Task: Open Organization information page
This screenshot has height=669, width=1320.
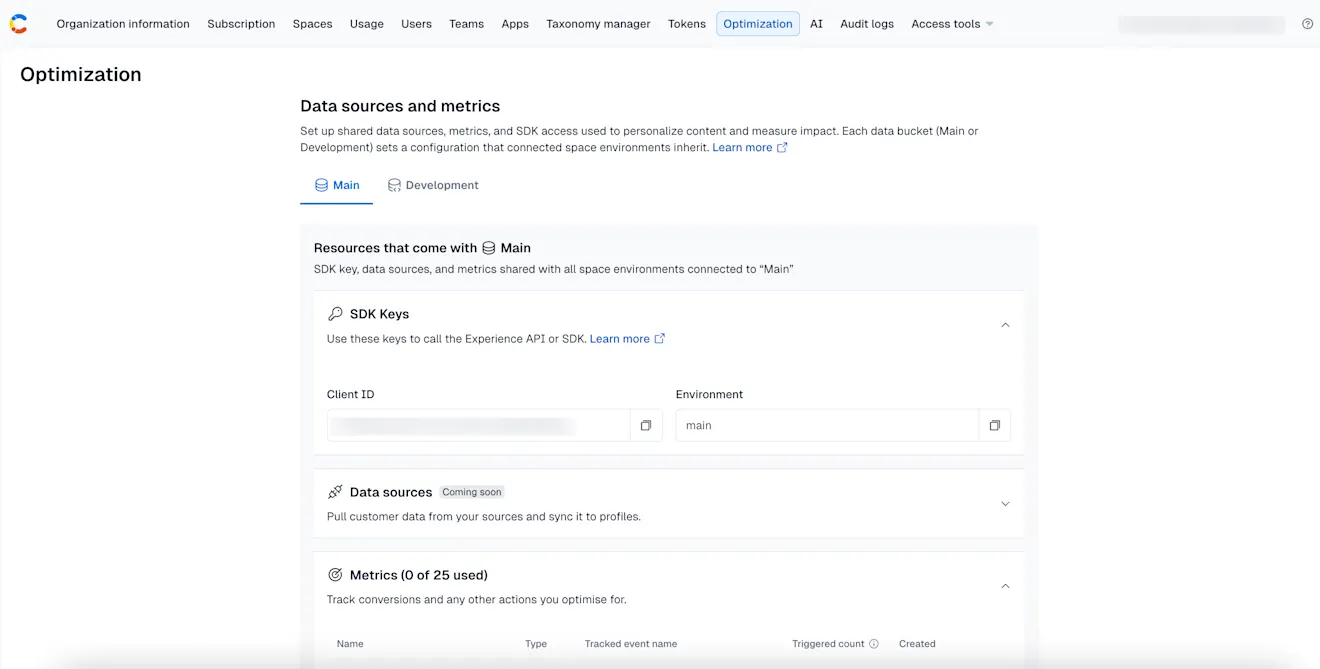Action: 123,24
